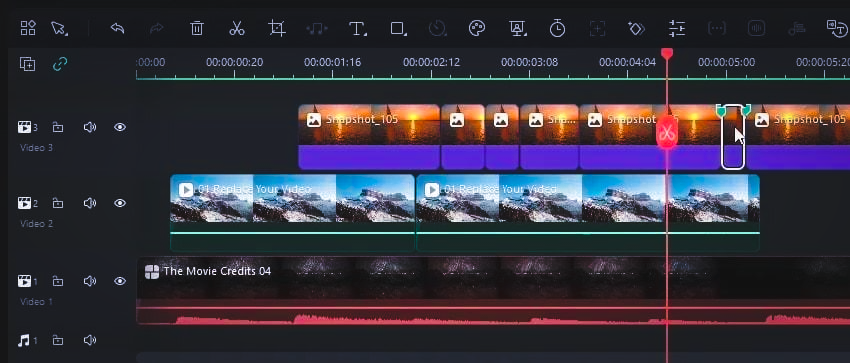The width and height of the screenshot is (850, 363).
Task: Select the Video 3 track icon
Action: [x=25, y=127]
